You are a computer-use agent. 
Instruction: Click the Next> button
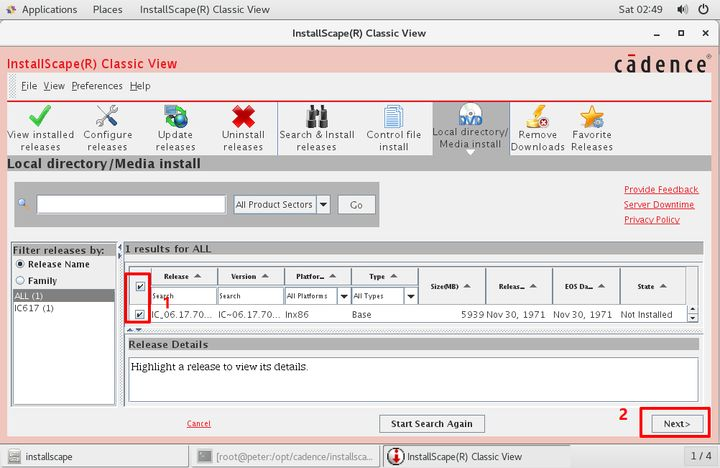click(x=676, y=423)
